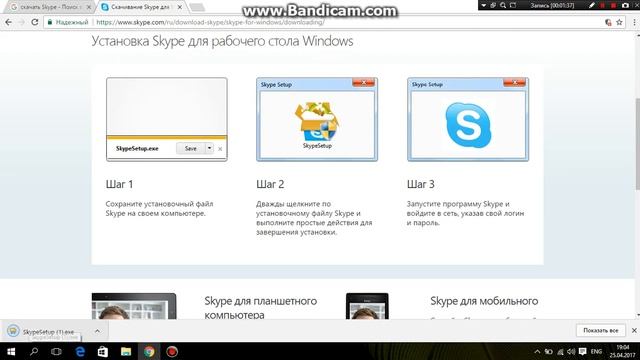Open "Skype для мобильного" link
640x360 pixels.
pos(484,301)
